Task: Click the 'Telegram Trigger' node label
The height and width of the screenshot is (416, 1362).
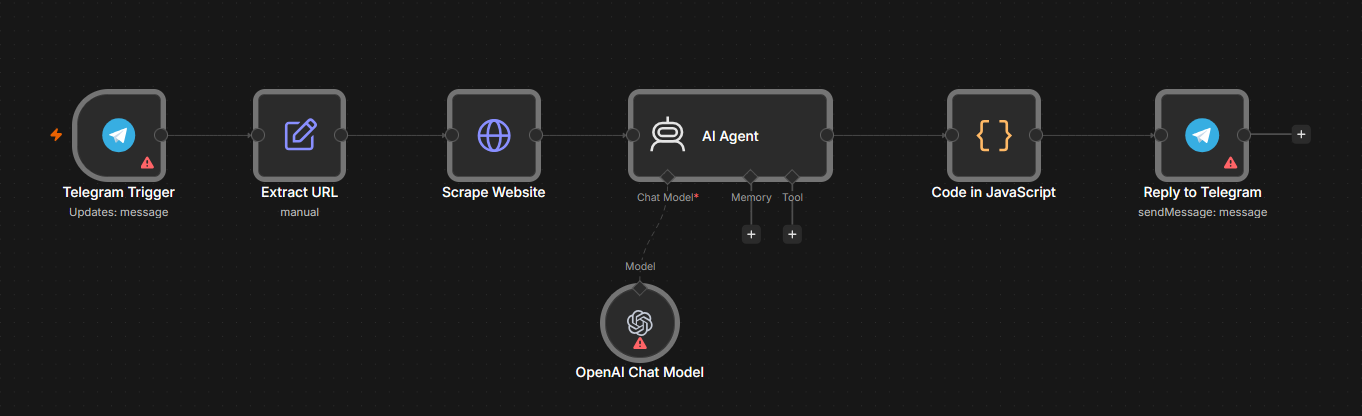Action: click(119, 192)
